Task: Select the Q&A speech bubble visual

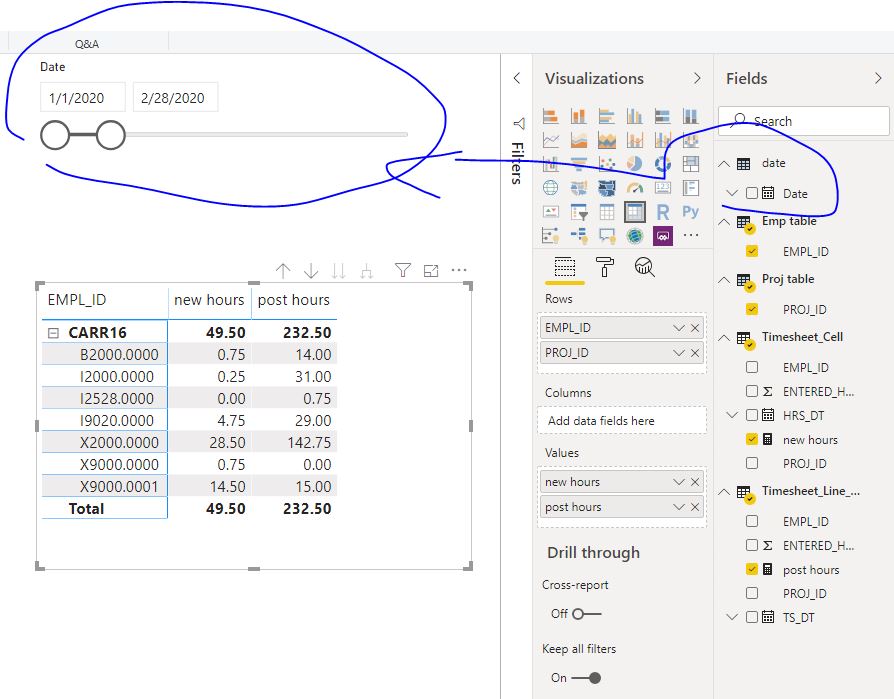Action: 607,235
